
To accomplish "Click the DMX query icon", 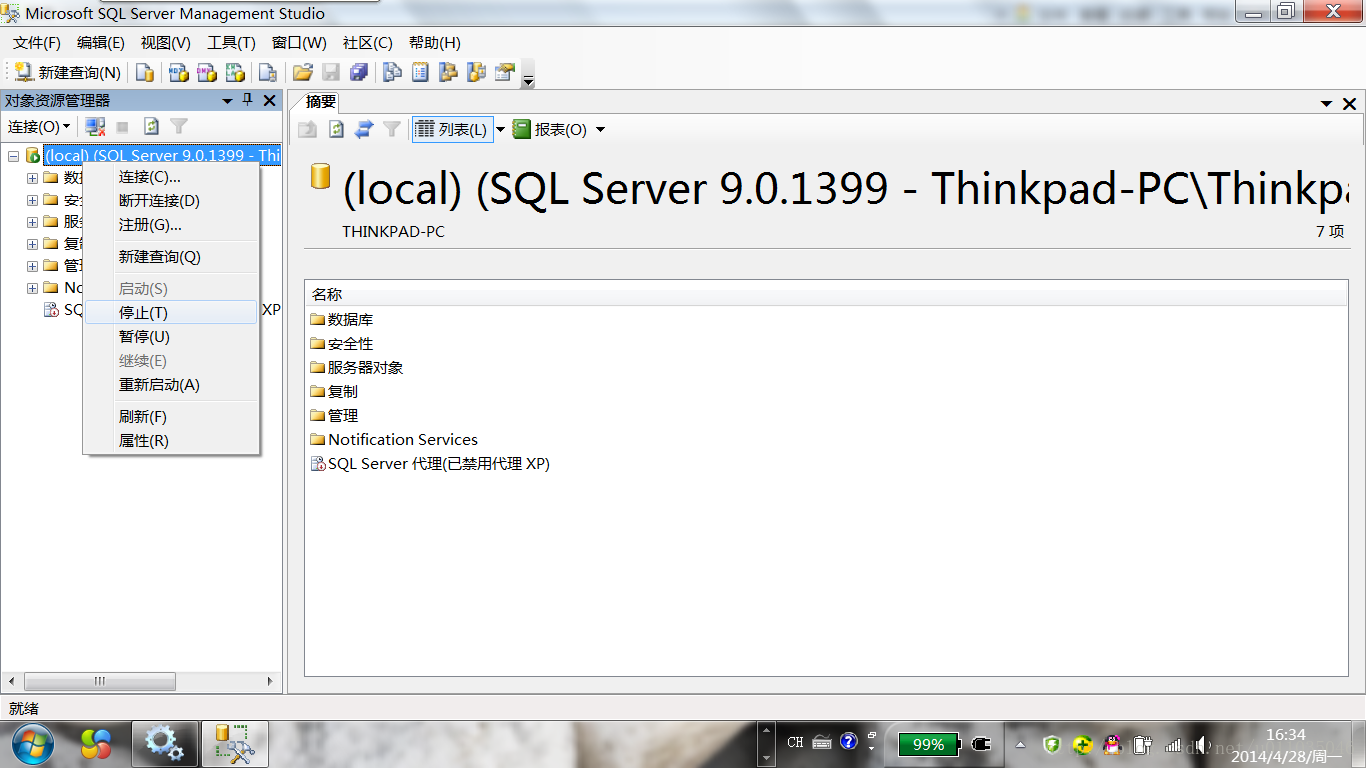I will pyautogui.click(x=207, y=72).
